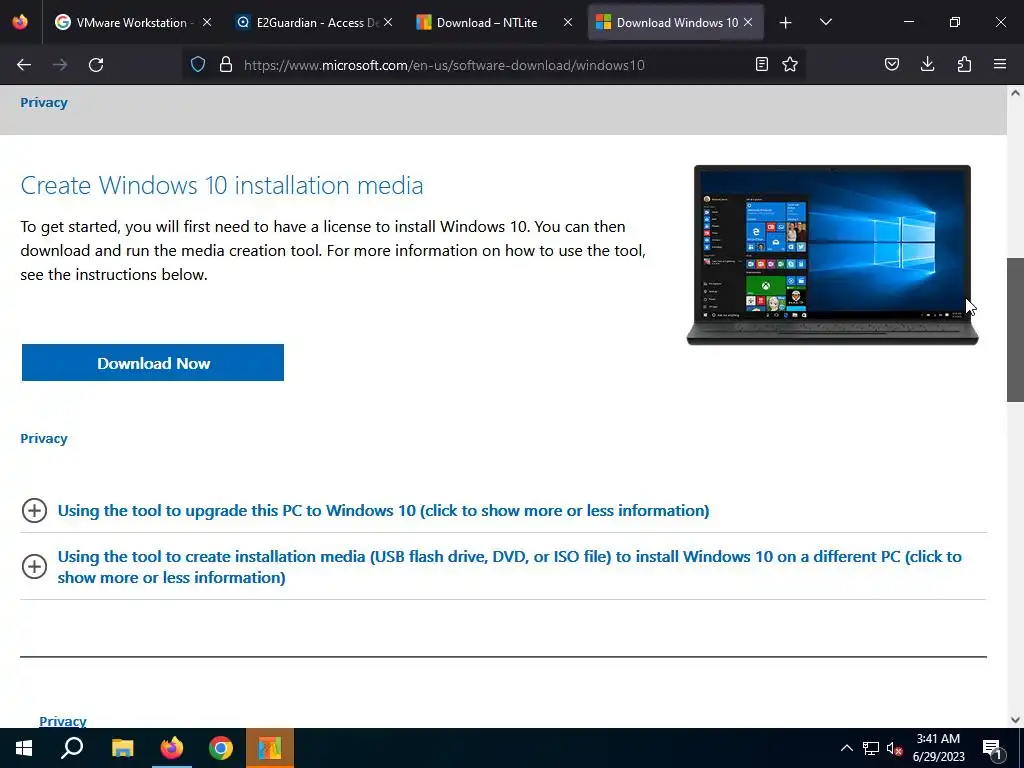This screenshot has height=768, width=1024.
Task: Show hidden system tray icons chevron
Action: (x=846, y=748)
